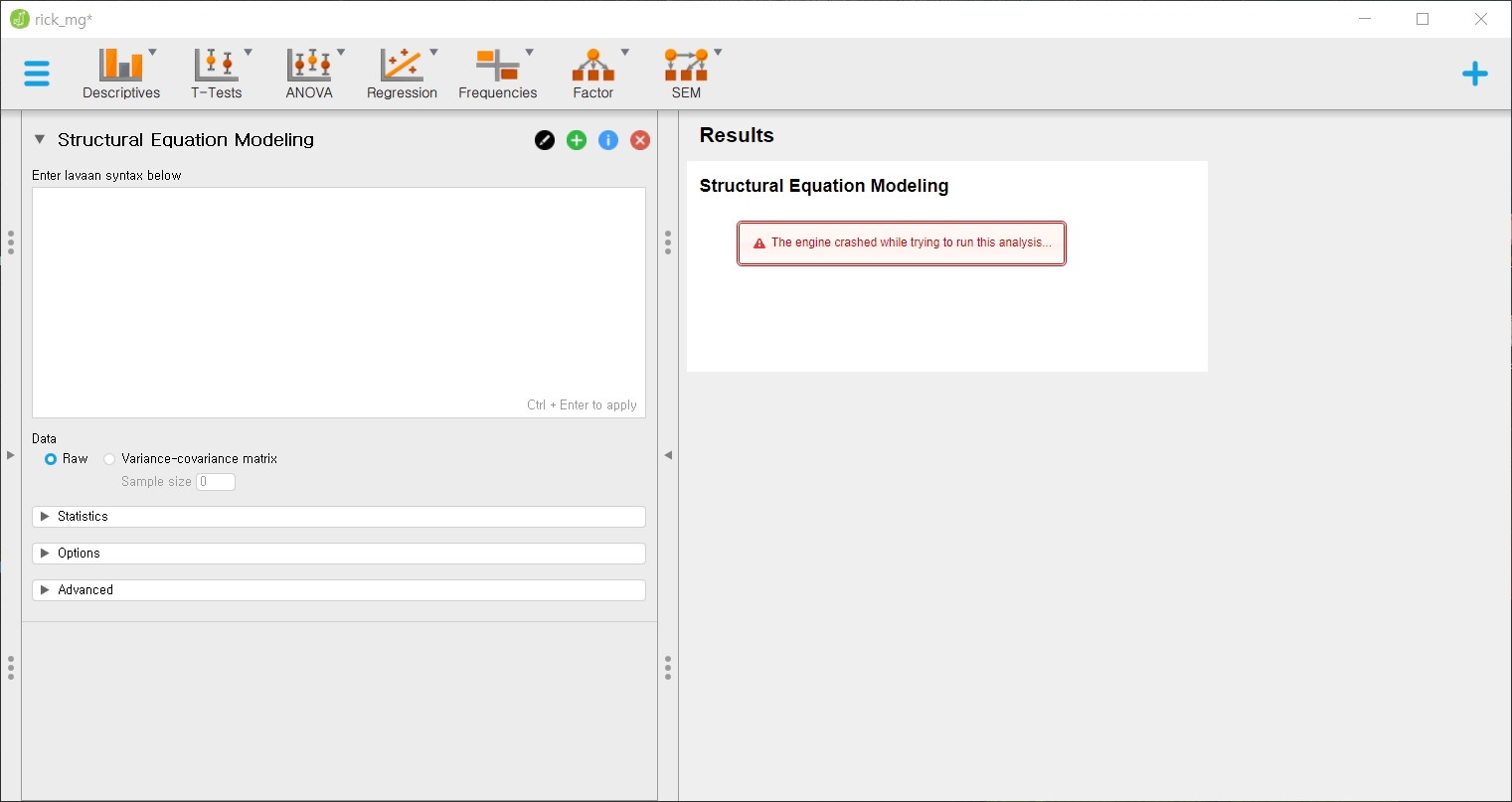Screen dimensions: 1512x802
Task: Open the SEM module dropdown arrow
Action: tap(718, 52)
